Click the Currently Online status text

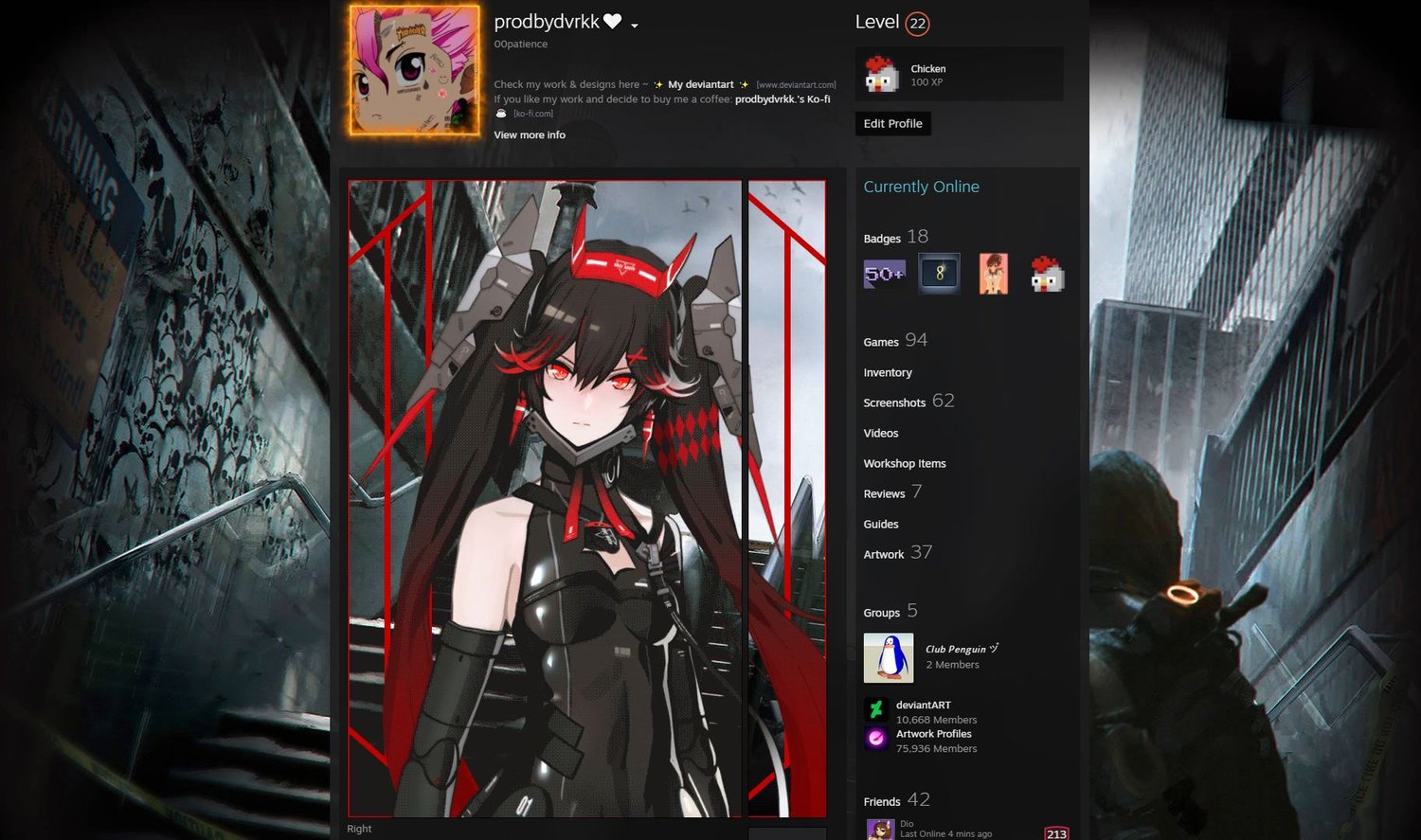click(x=921, y=188)
